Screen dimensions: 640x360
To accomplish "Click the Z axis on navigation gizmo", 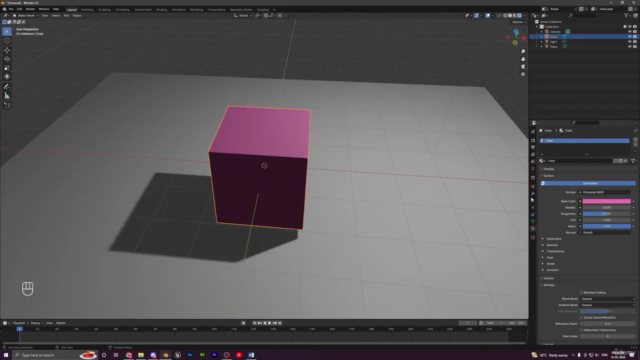I will [516, 32].
